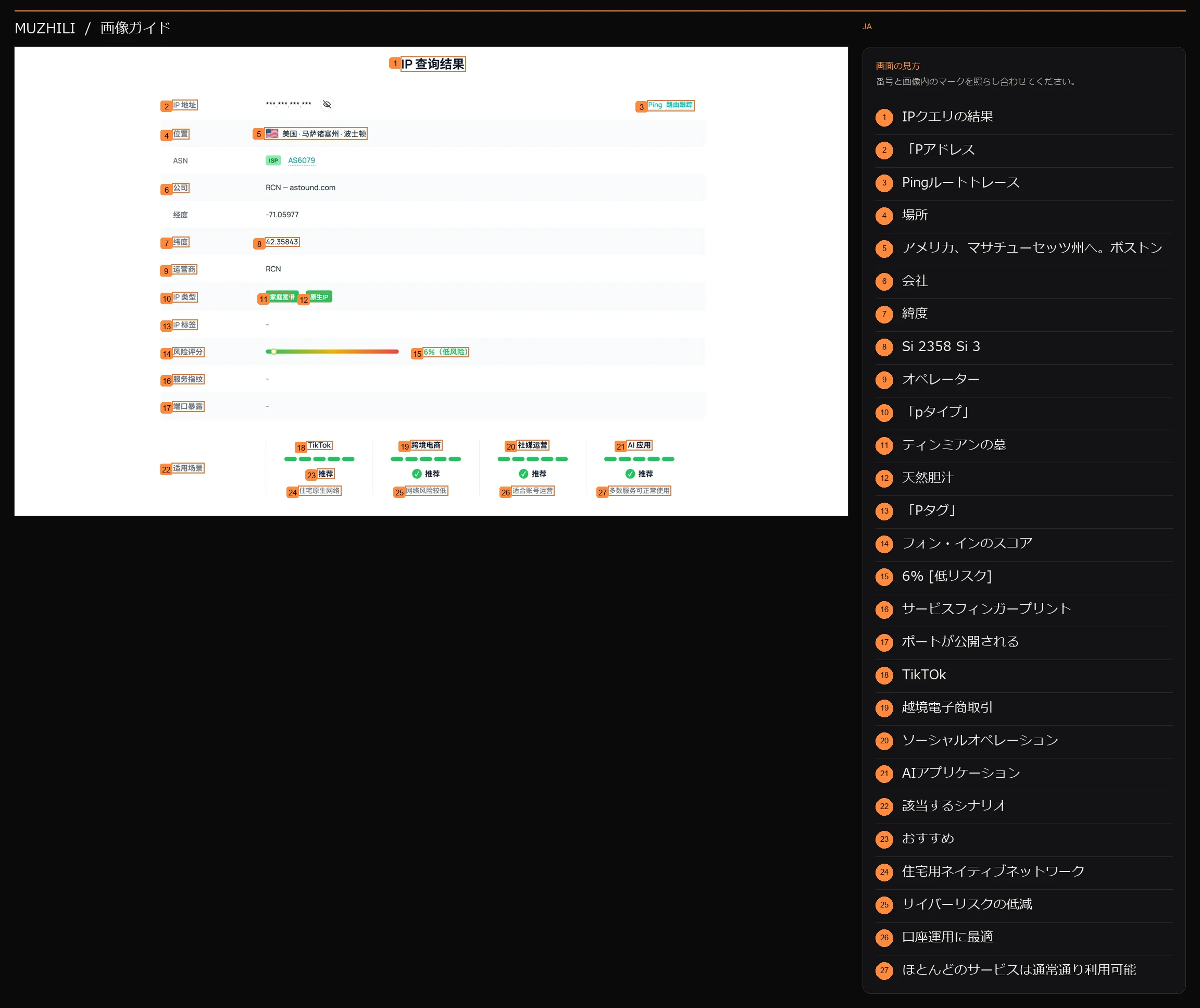Click the US flag icon in location row
Viewport: 1200px width, 1008px height.
pyautogui.click(x=272, y=134)
